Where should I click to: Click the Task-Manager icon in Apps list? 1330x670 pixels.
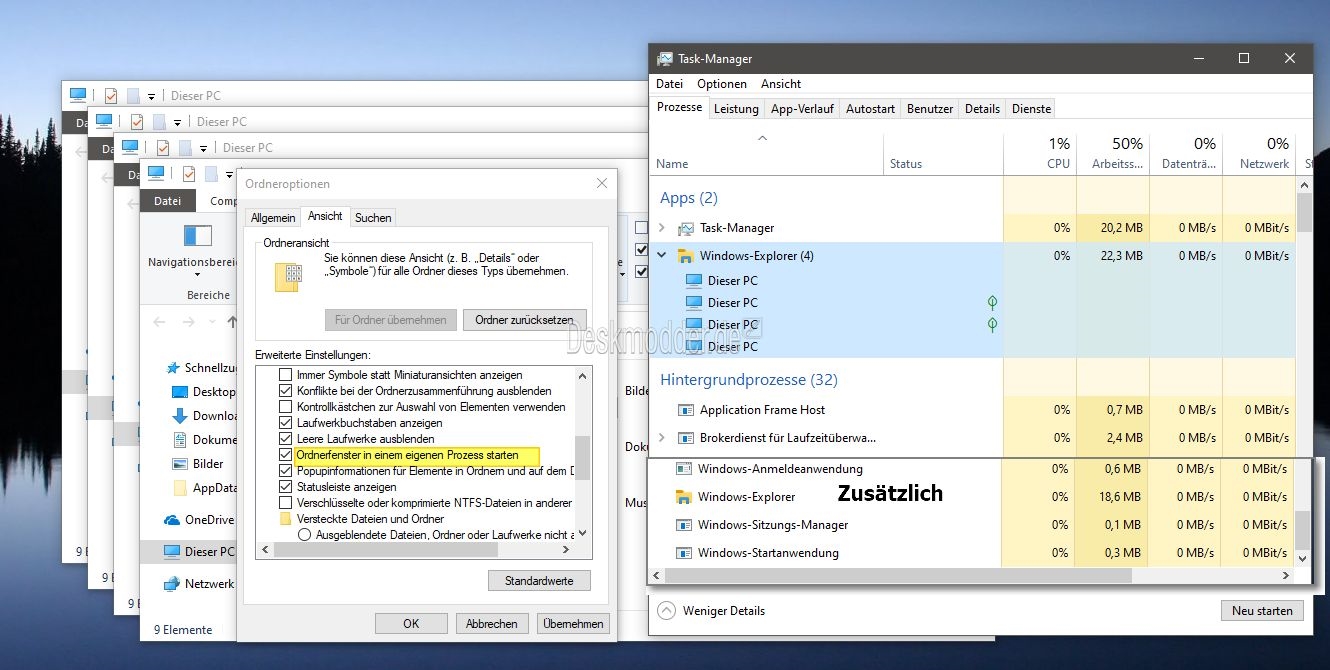pyautogui.click(x=685, y=228)
